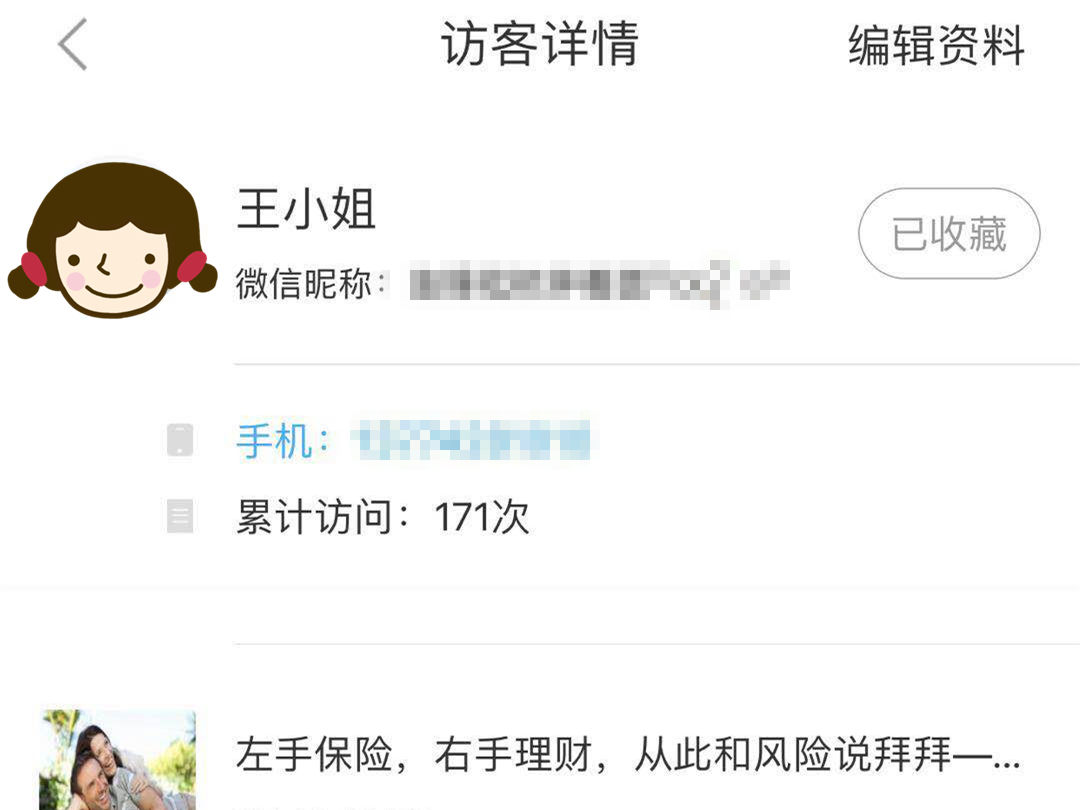Tap the 从此和风险说拜拜 part of the title
Screen dimensions: 1080x810
pos(793,754)
